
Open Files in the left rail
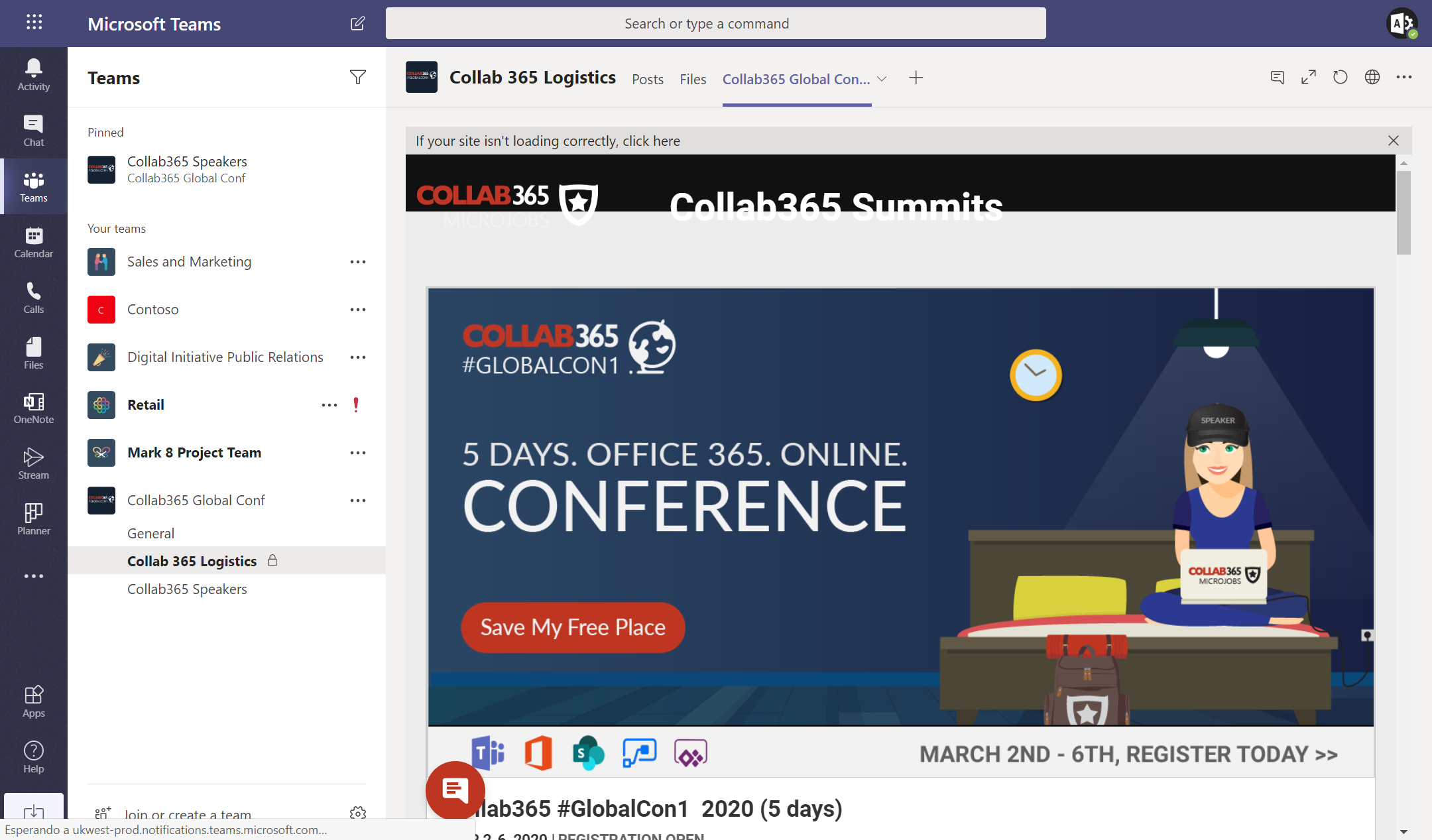[x=34, y=353]
